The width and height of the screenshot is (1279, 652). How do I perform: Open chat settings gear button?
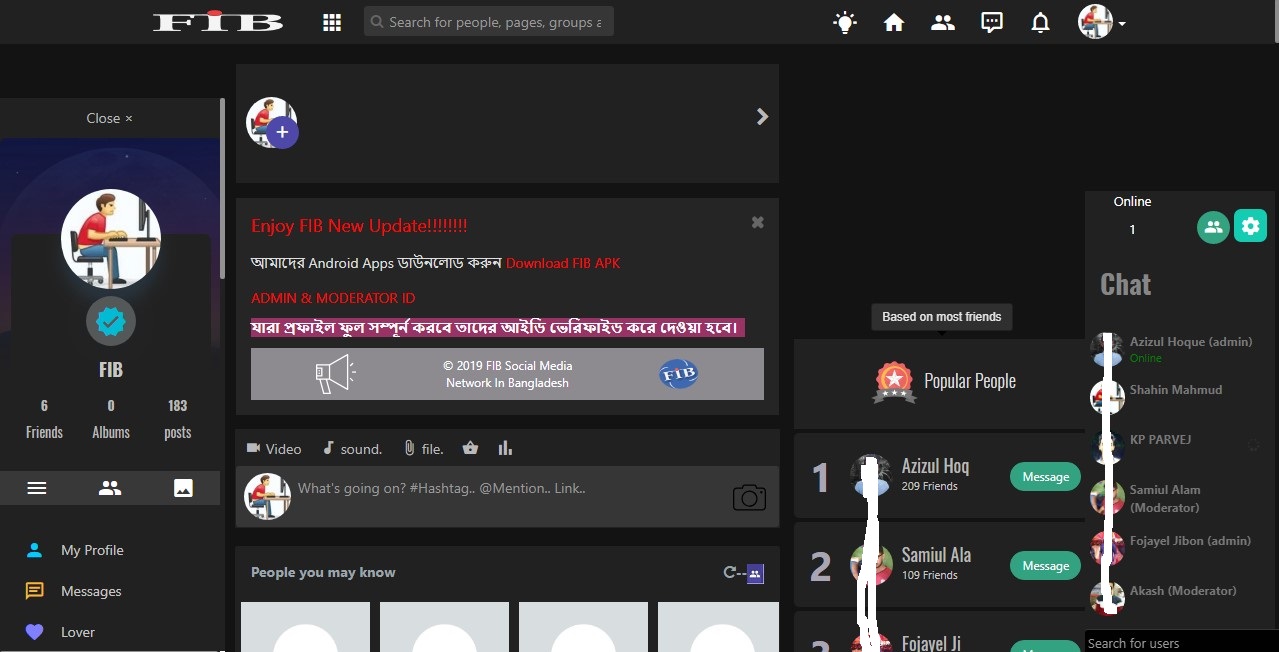coord(1250,226)
